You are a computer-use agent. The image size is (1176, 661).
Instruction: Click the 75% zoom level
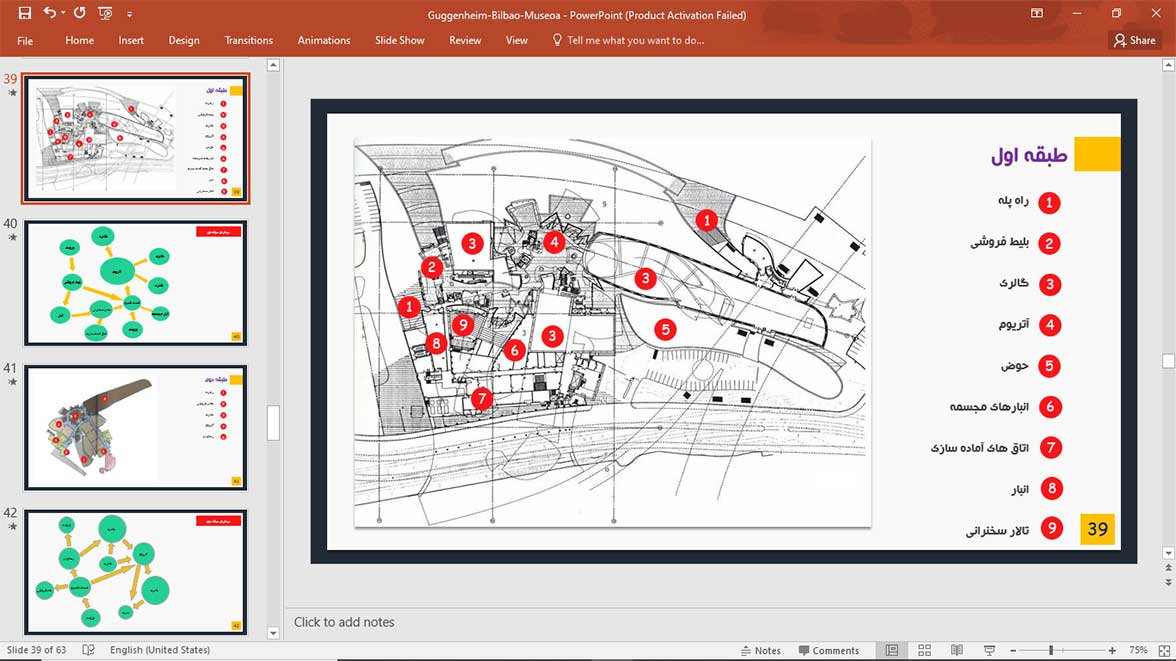point(1138,650)
